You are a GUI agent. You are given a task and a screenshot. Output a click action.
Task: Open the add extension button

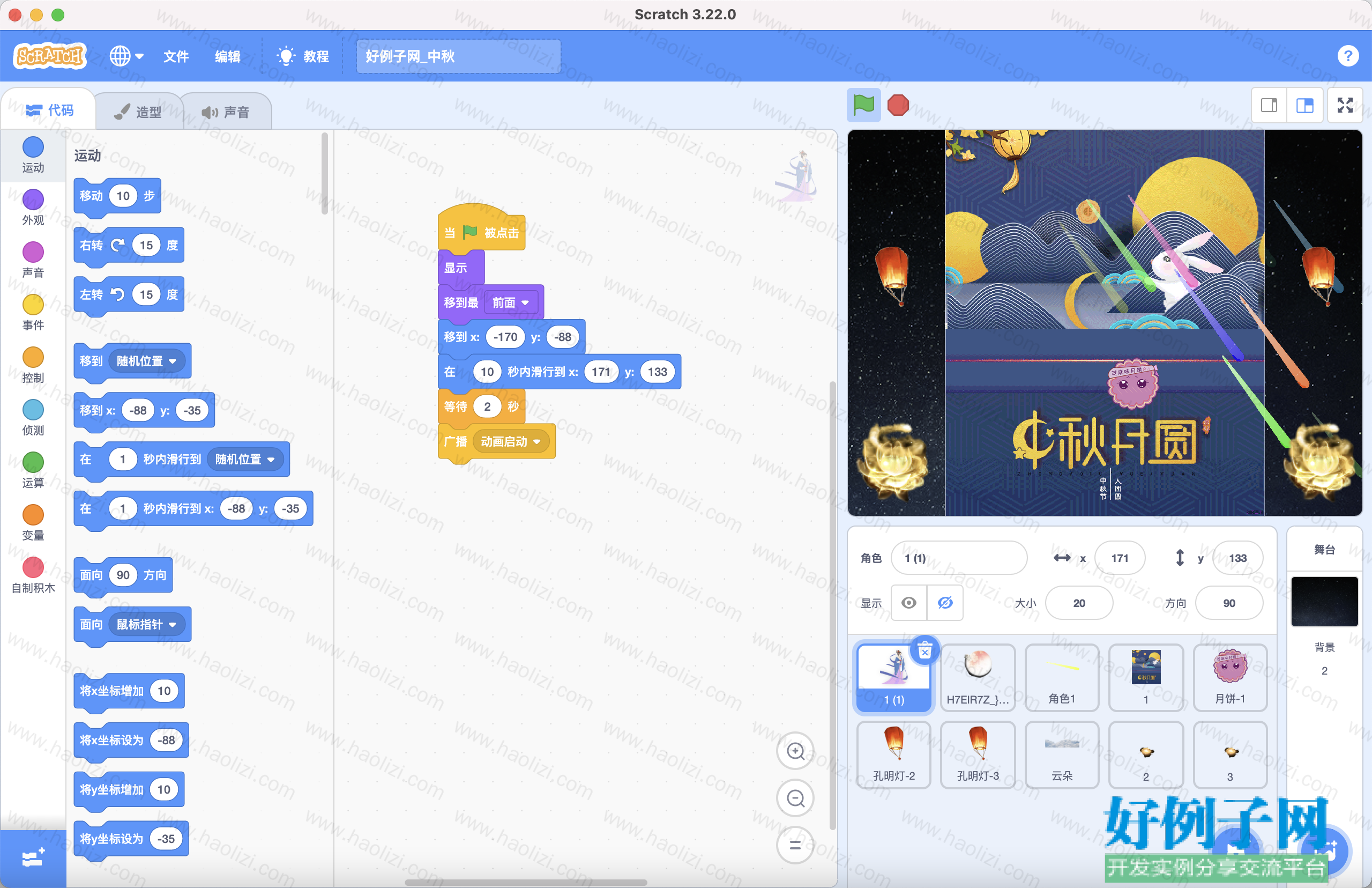point(33,859)
